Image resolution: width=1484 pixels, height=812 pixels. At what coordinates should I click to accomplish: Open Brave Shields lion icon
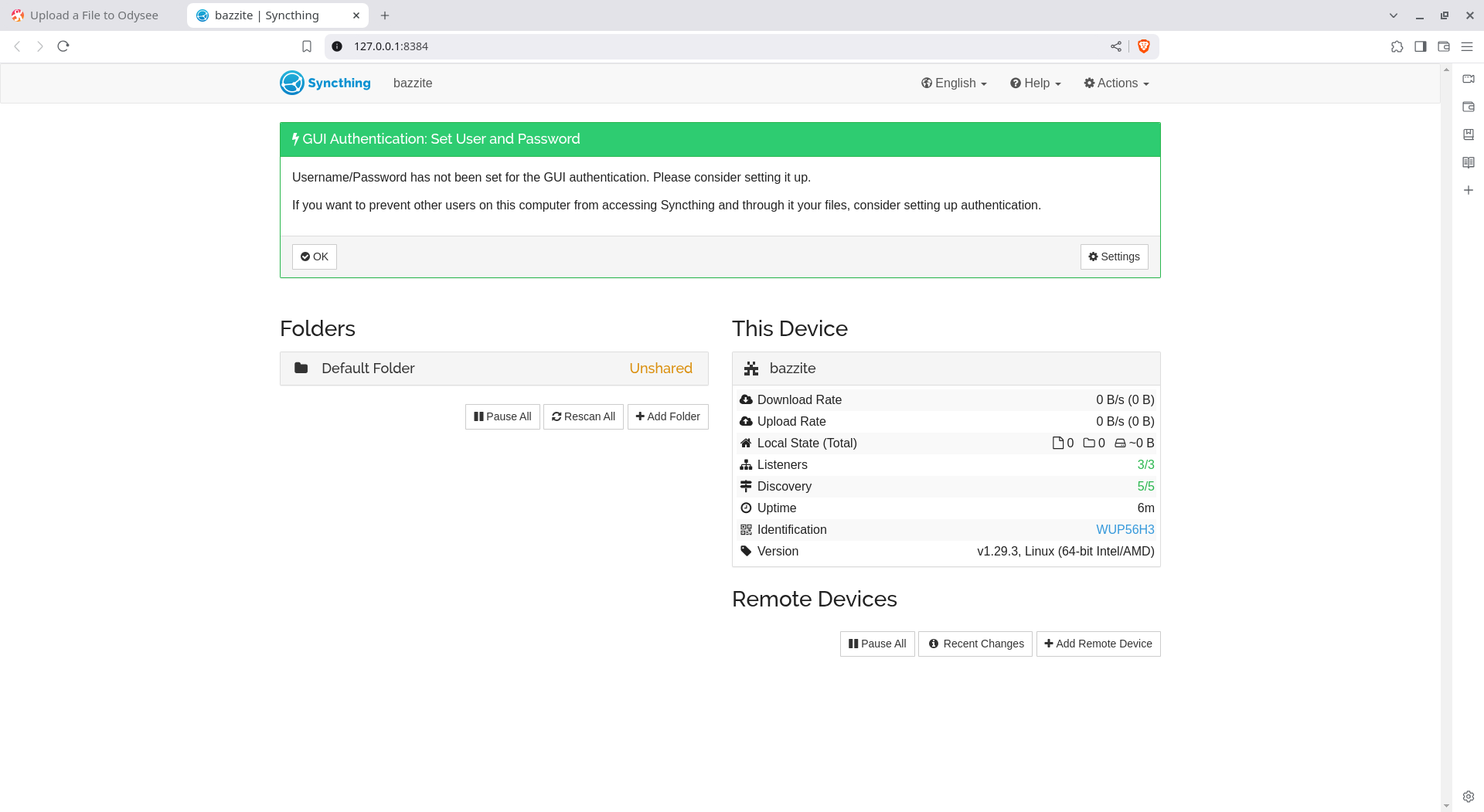coord(1144,46)
